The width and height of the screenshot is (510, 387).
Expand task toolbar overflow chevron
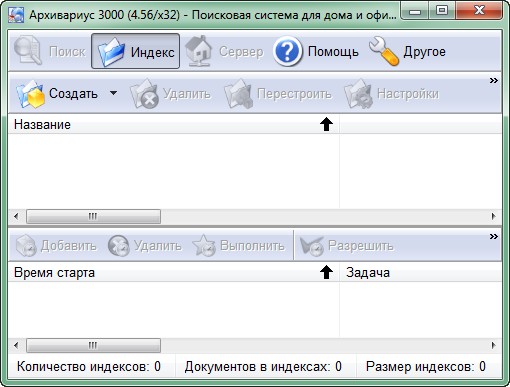pyautogui.click(x=494, y=236)
